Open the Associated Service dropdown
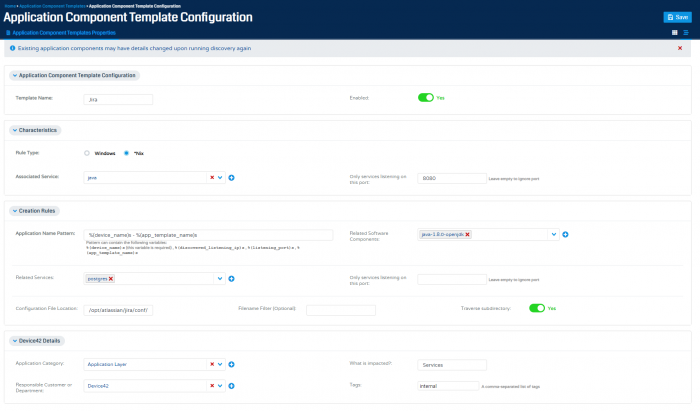 pos(220,178)
